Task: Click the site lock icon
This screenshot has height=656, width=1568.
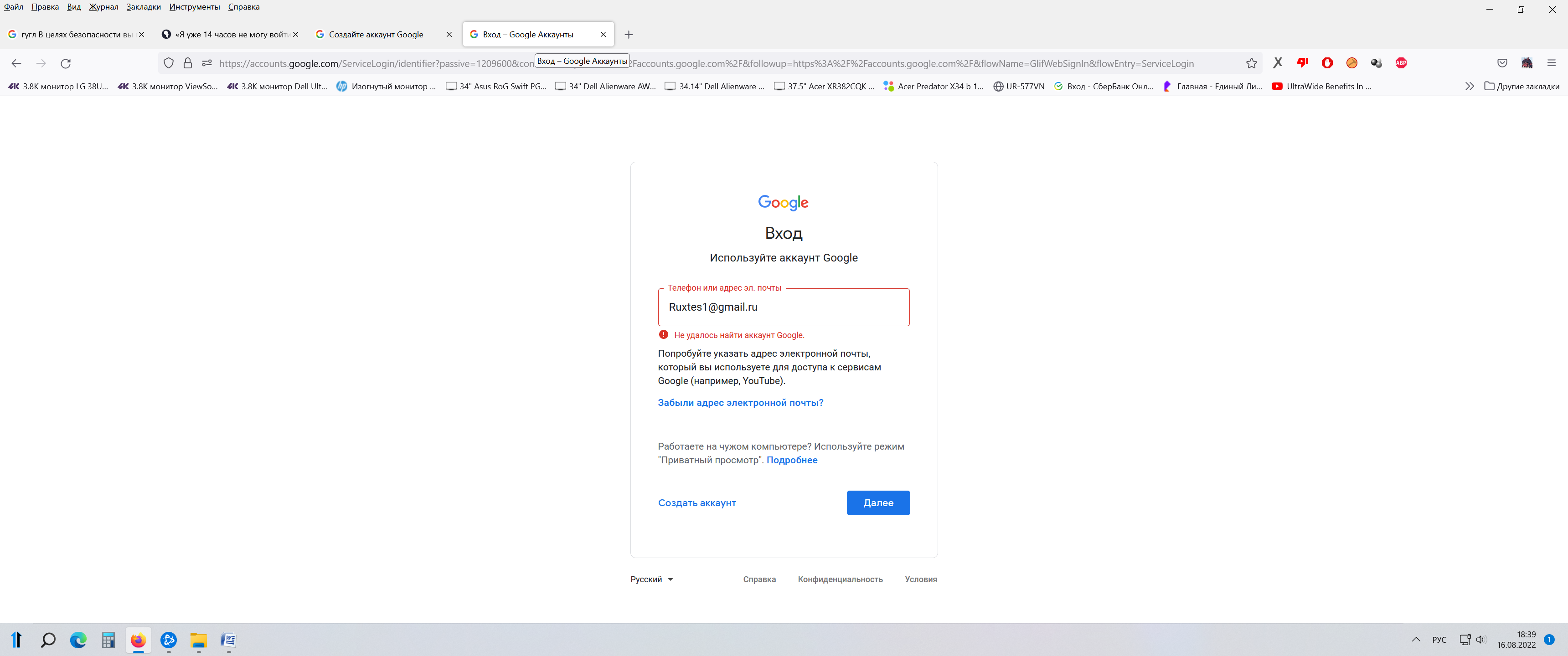Action: pos(187,63)
